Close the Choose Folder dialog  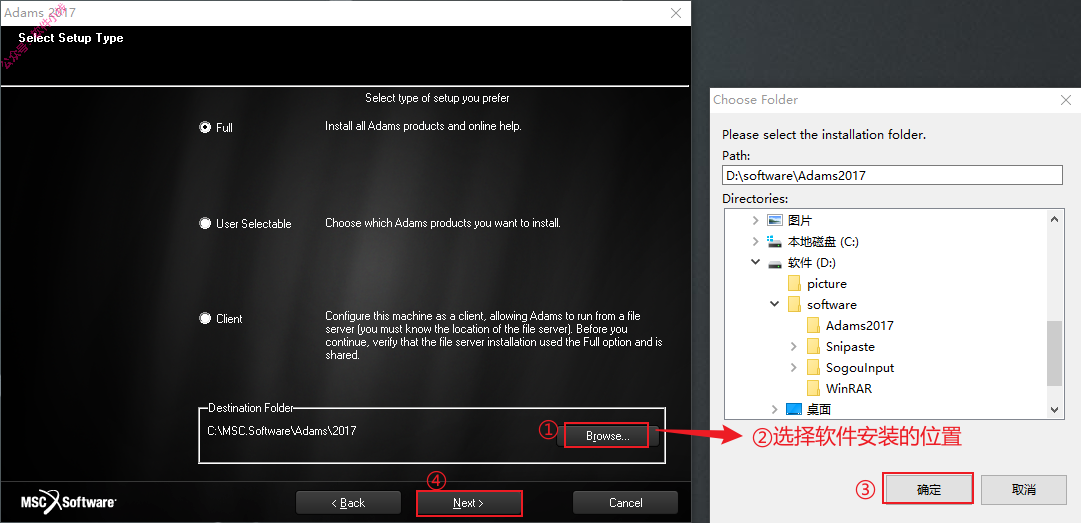(1066, 100)
